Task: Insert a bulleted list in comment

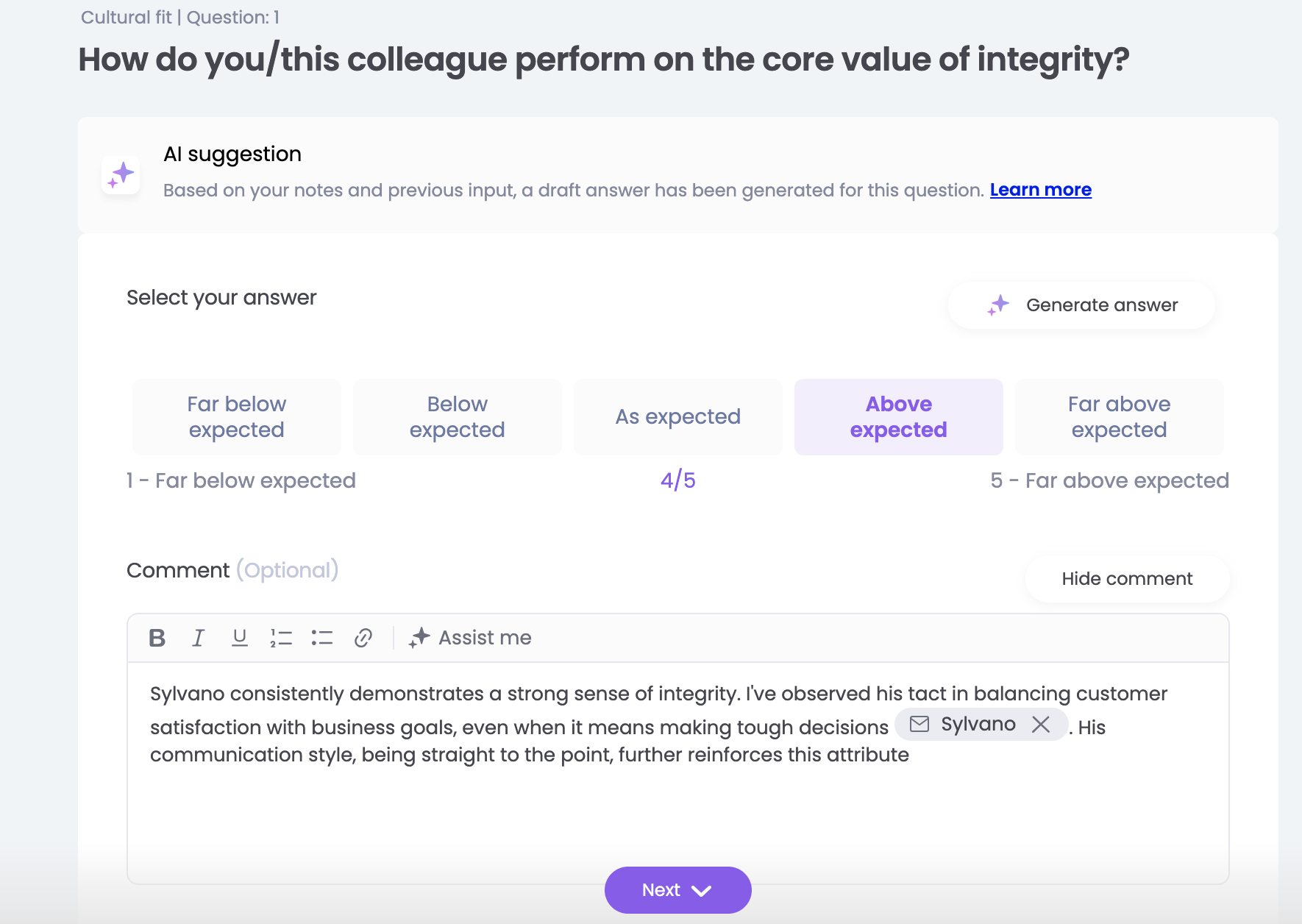Action: click(322, 638)
